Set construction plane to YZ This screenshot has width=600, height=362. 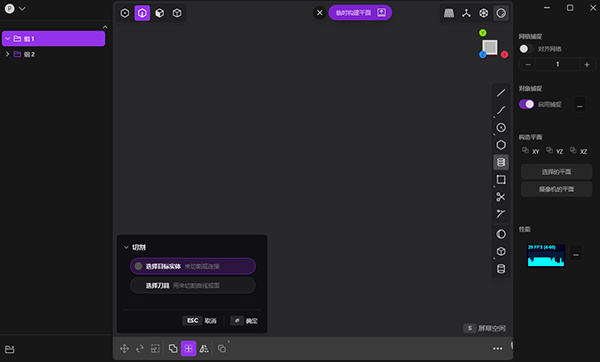[x=554, y=151]
